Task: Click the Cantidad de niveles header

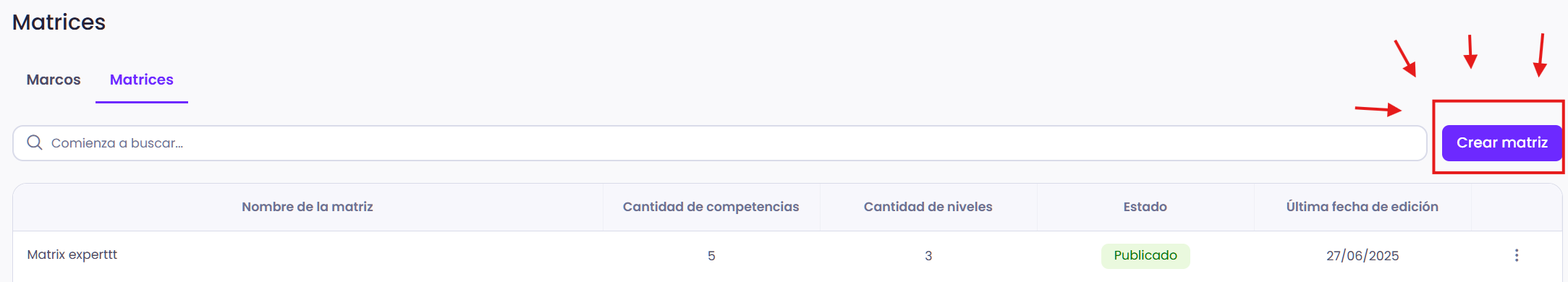Action: [x=928, y=207]
